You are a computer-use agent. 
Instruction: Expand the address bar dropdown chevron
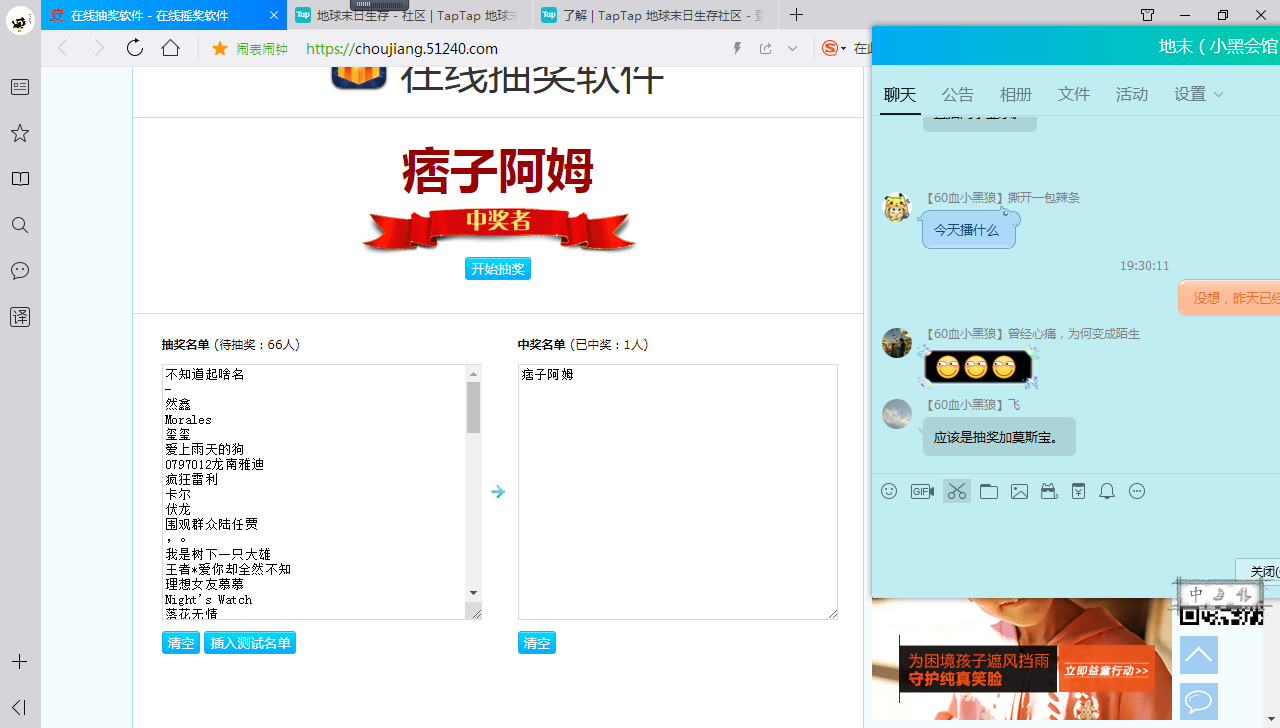pos(792,48)
